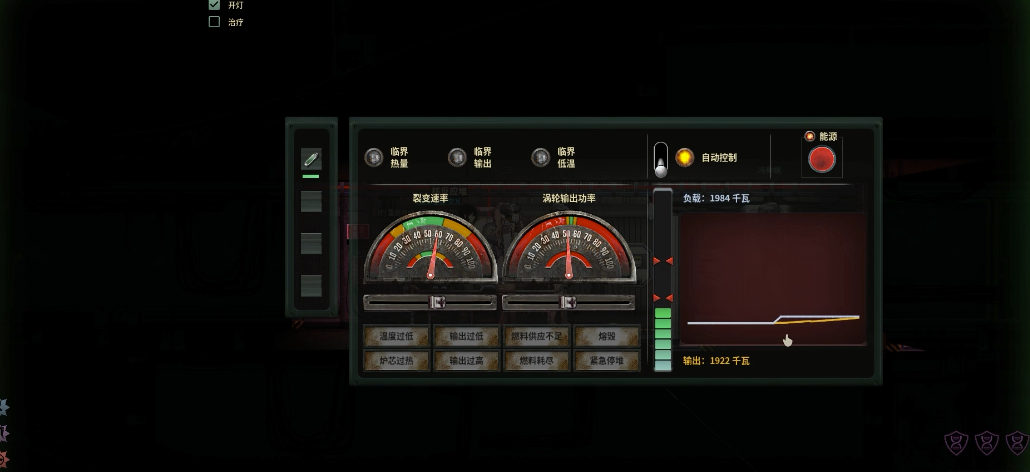The image size is (1030, 472).
Task: Click the 熔毁 warning button
Action: [607, 337]
